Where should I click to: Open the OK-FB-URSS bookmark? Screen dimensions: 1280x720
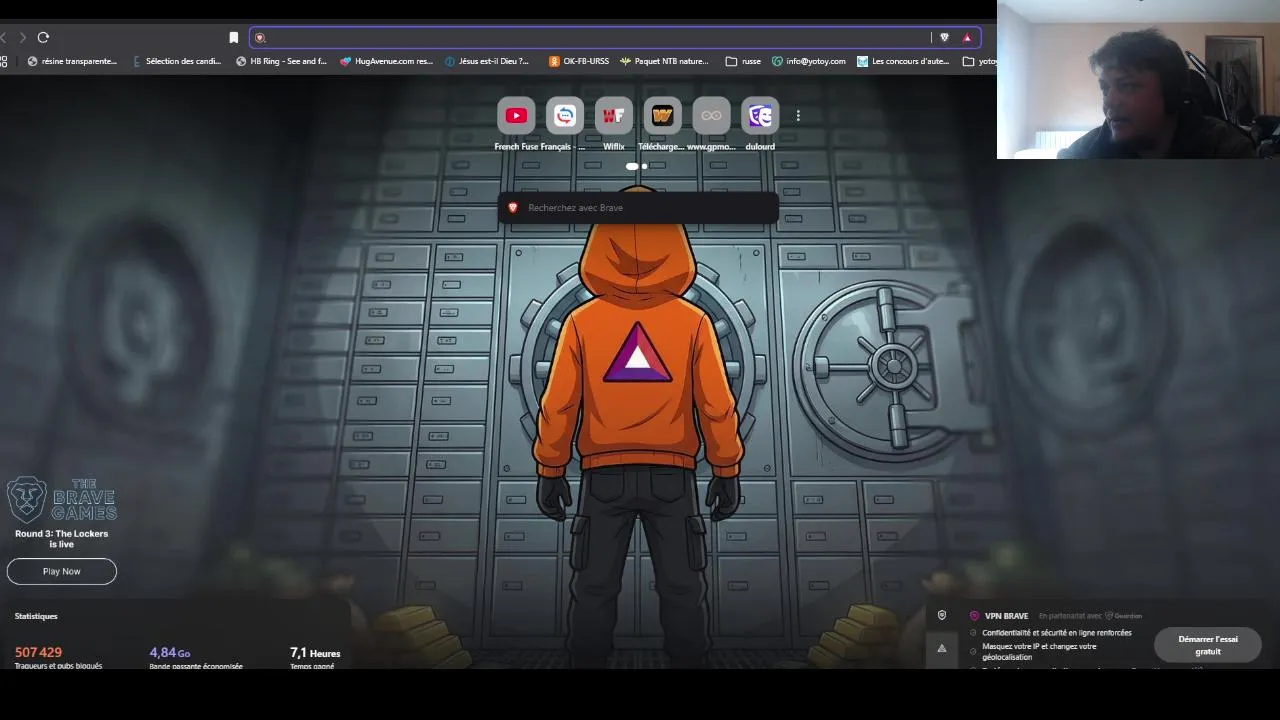(x=579, y=61)
